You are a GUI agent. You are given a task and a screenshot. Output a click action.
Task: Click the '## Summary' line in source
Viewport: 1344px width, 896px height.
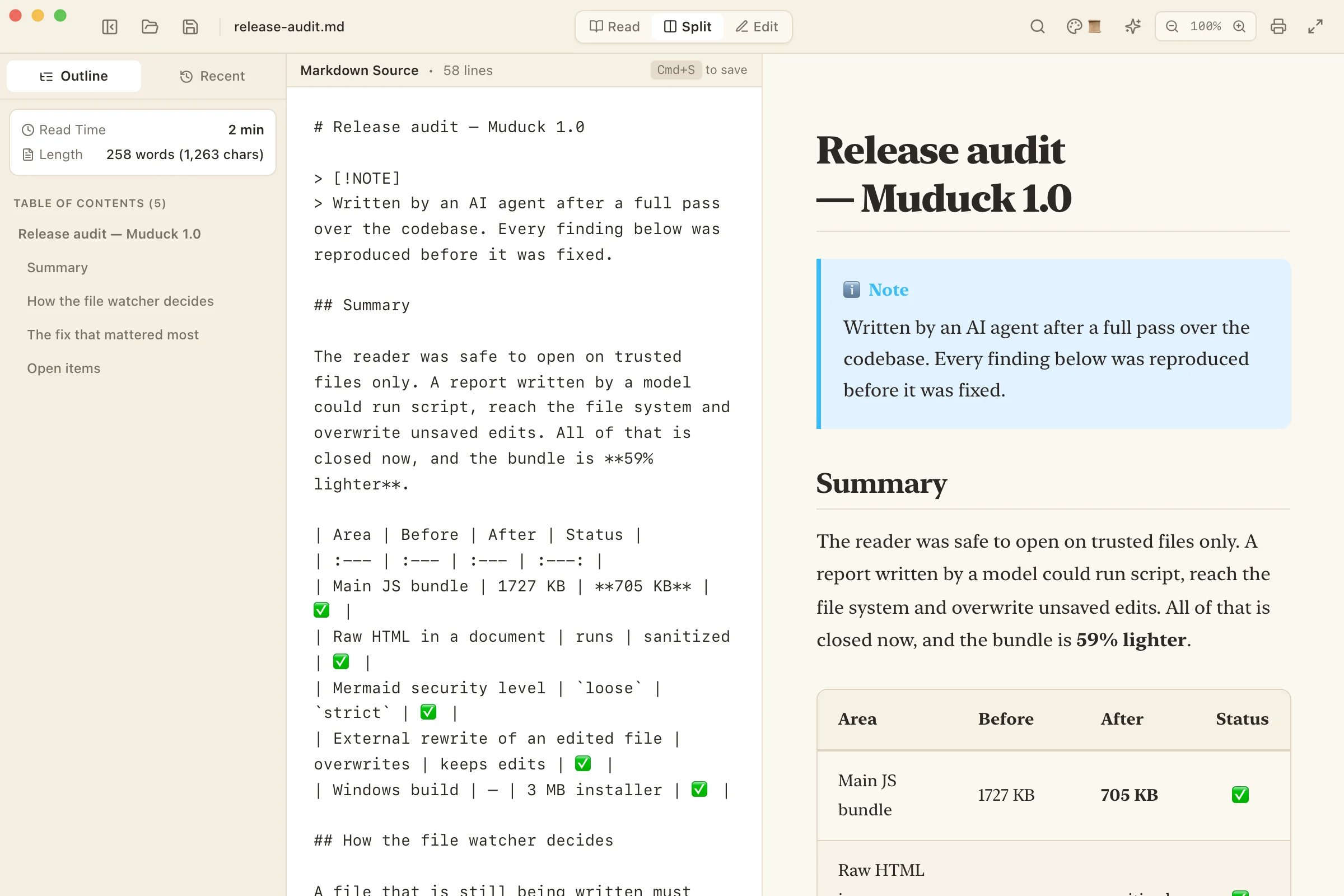coord(362,305)
